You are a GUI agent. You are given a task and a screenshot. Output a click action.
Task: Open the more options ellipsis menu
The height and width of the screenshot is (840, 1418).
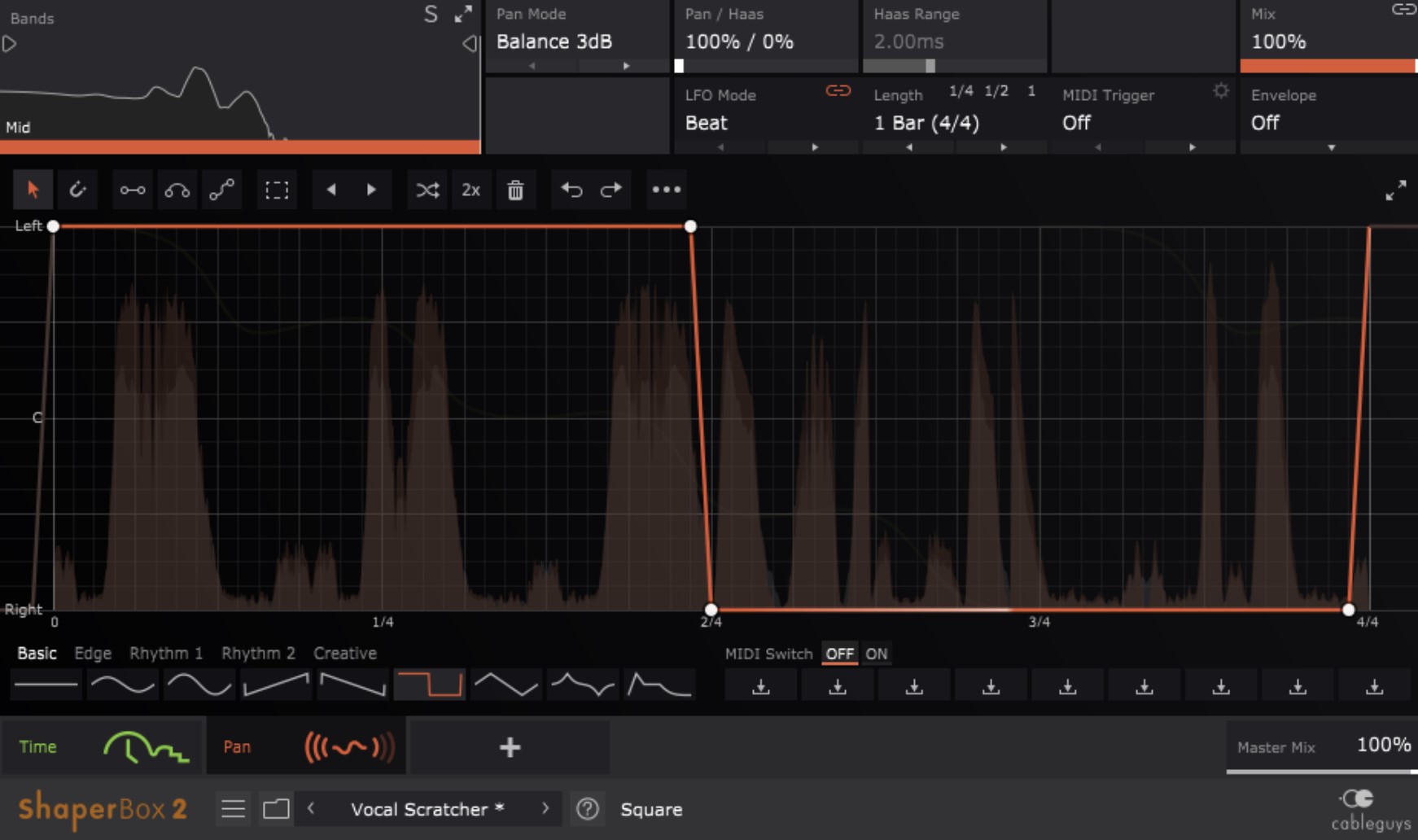tap(666, 190)
